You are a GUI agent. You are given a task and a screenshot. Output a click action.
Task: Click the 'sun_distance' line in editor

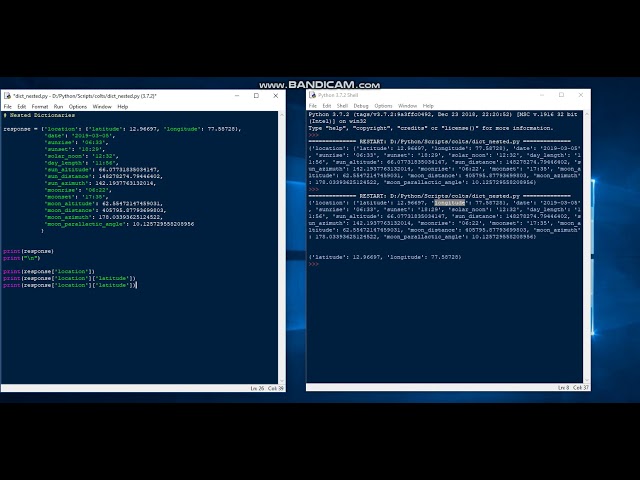click(103, 176)
